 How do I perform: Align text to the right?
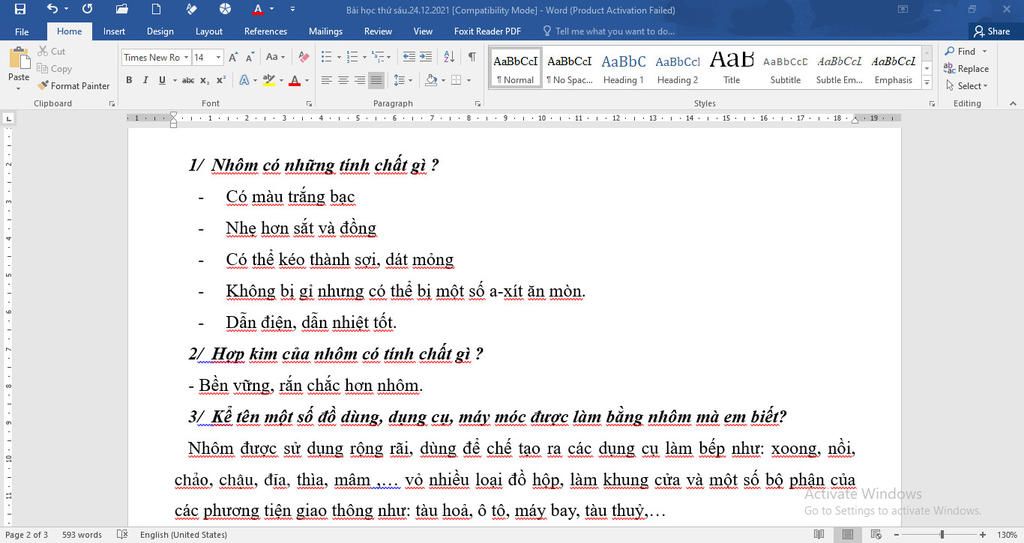tap(359, 80)
